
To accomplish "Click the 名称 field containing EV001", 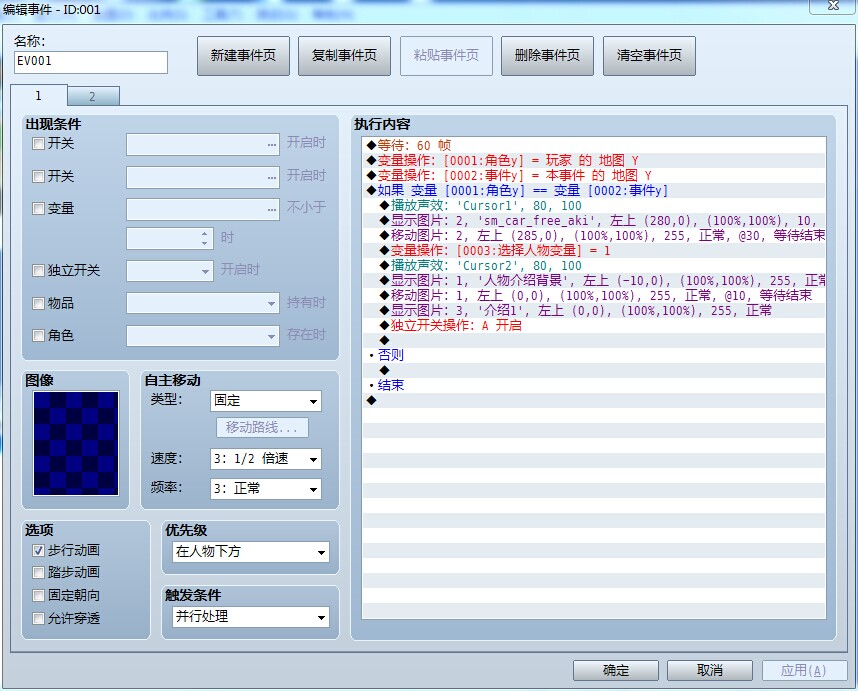I will 91,62.
